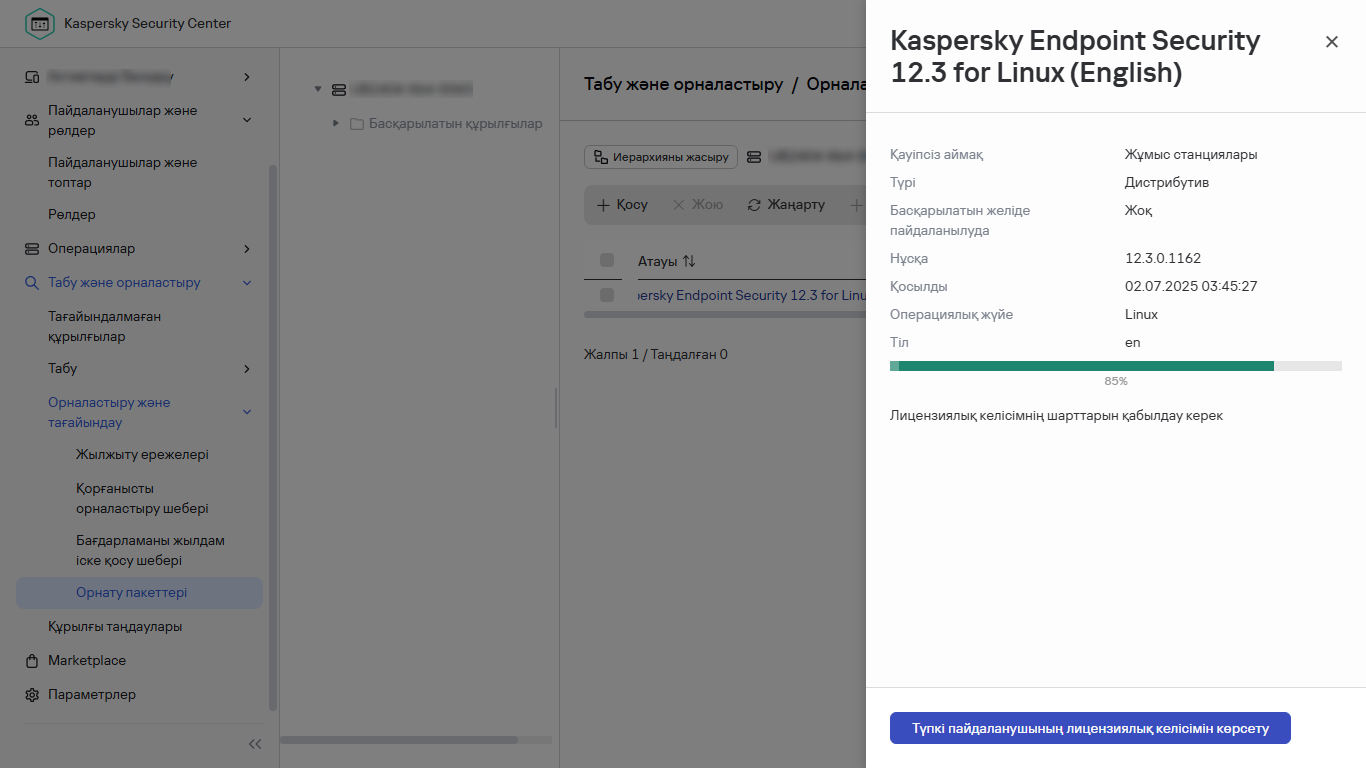Click the 85% download progress bar
The height and width of the screenshot is (768, 1366).
coord(1115,366)
